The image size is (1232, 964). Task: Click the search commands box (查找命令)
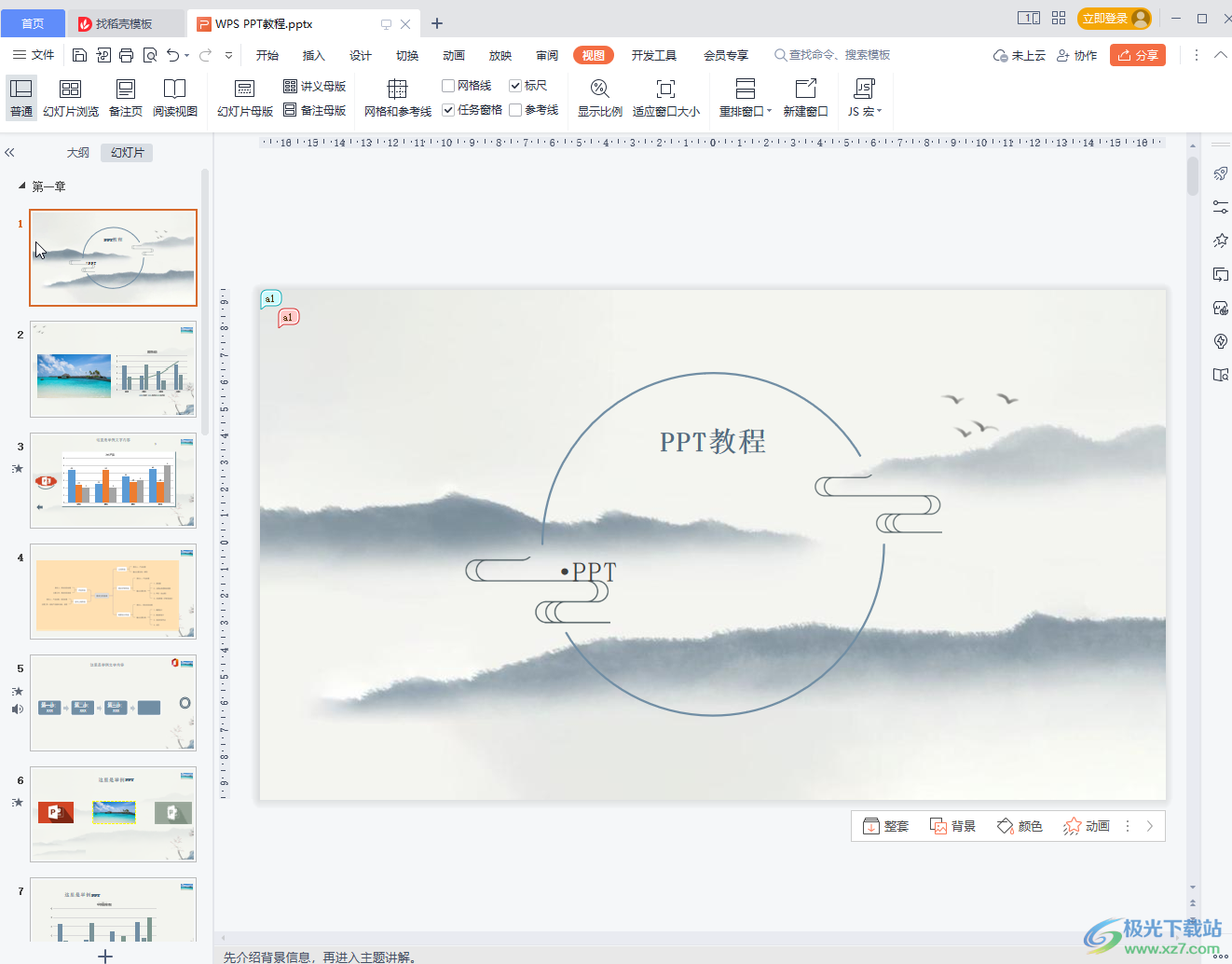click(x=832, y=55)
